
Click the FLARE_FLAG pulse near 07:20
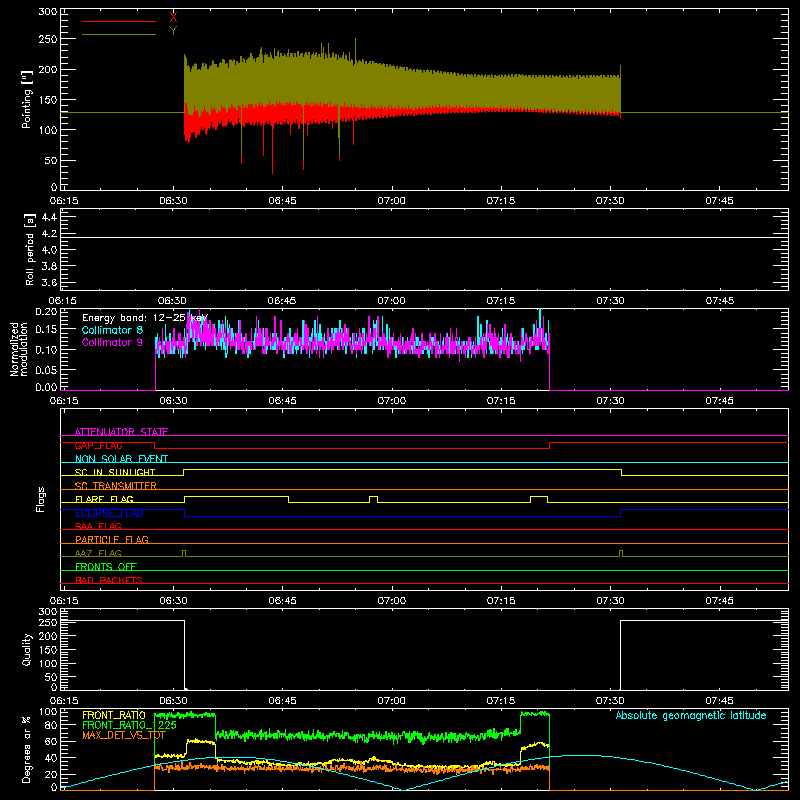(x=539, y=499)
